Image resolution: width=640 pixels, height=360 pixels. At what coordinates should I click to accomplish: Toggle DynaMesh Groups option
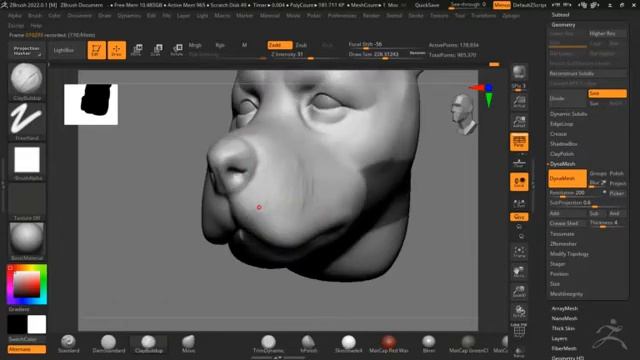tap(598, 173)
